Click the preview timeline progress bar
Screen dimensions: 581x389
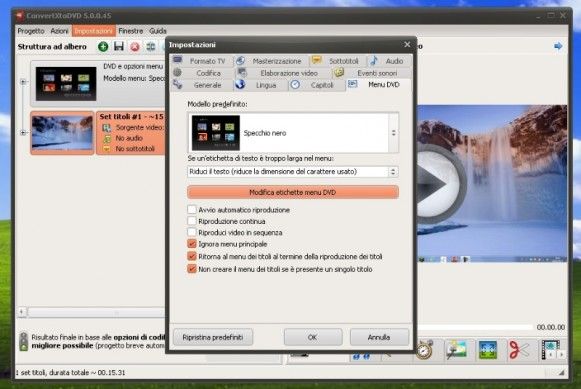tap(475, 327)
